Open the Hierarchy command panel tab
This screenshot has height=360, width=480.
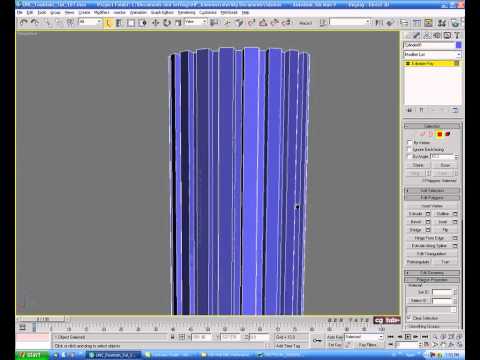427,35
